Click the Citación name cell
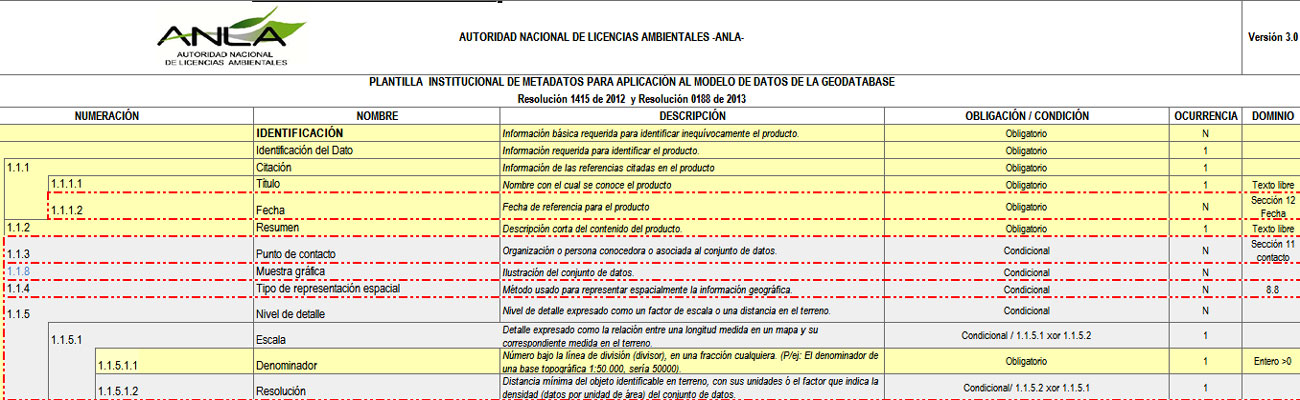The height and width of the screenshot is (400, 1300). (x=274, y=167)
